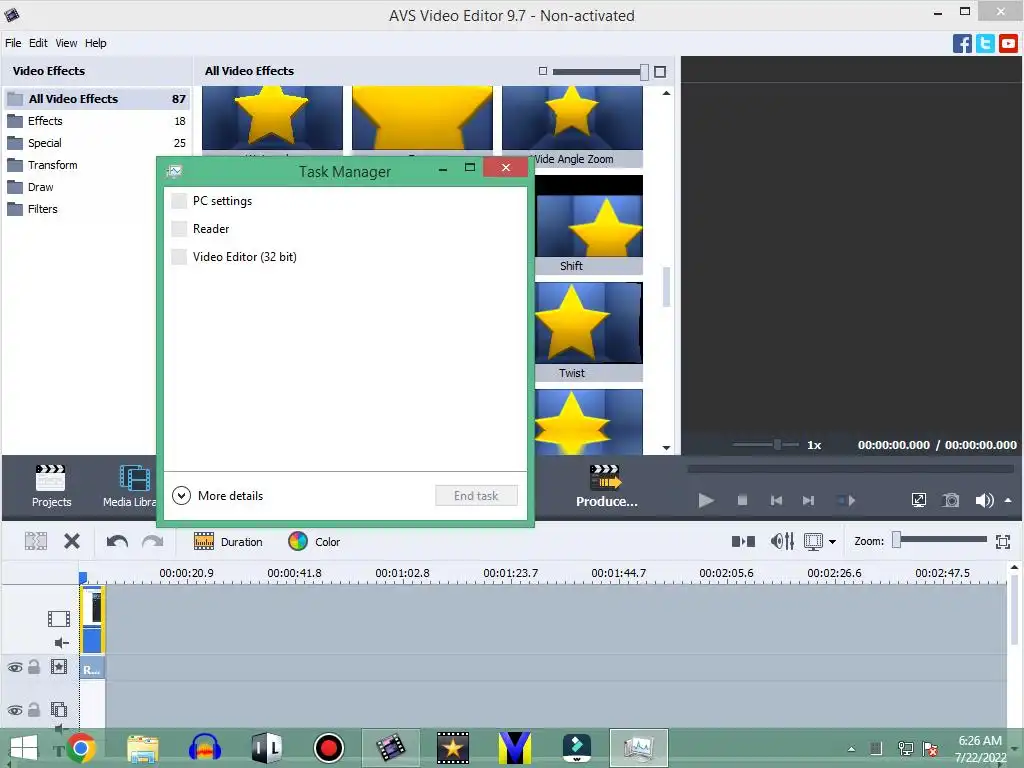Switch to storyboard view icon

pos(743,541)
